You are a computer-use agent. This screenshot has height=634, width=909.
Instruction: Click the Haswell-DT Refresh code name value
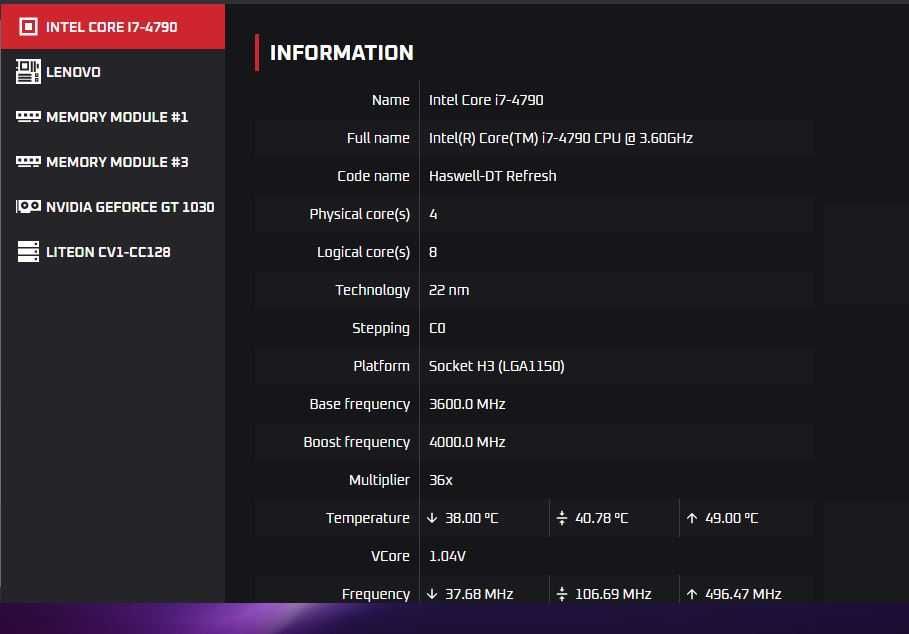click(x=492, y=176)
